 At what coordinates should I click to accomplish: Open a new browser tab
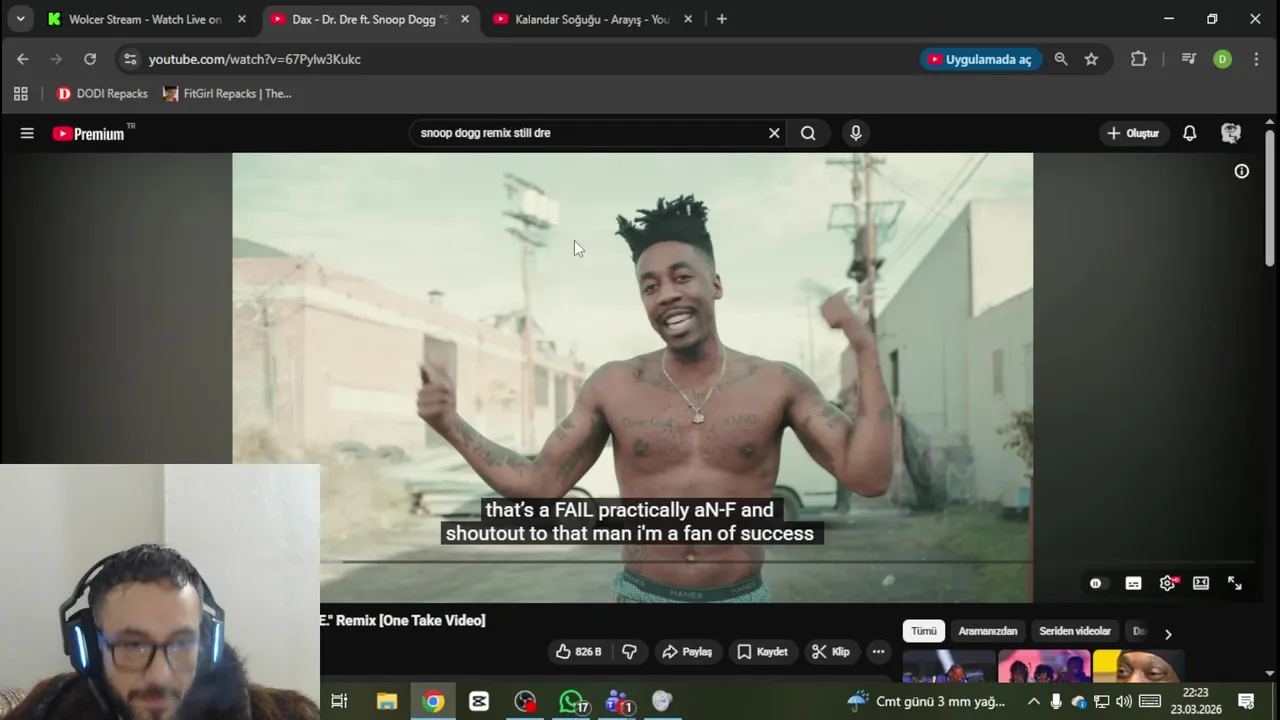[x=722, y=19]
